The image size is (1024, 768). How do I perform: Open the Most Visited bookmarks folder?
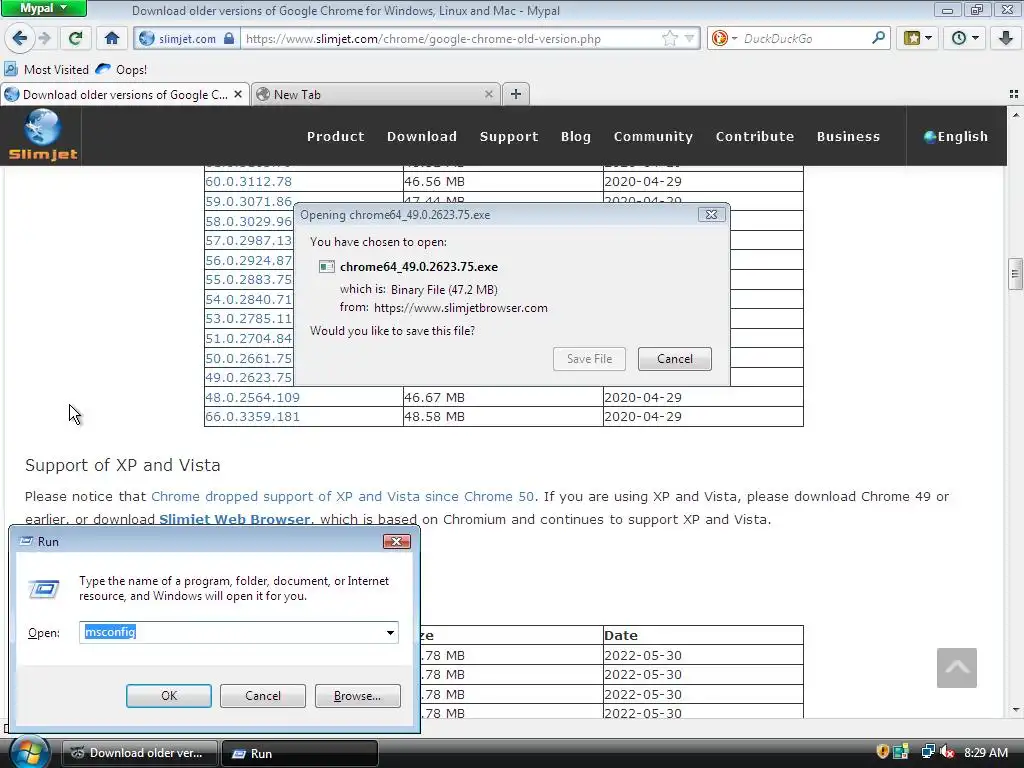pos(47,69)
